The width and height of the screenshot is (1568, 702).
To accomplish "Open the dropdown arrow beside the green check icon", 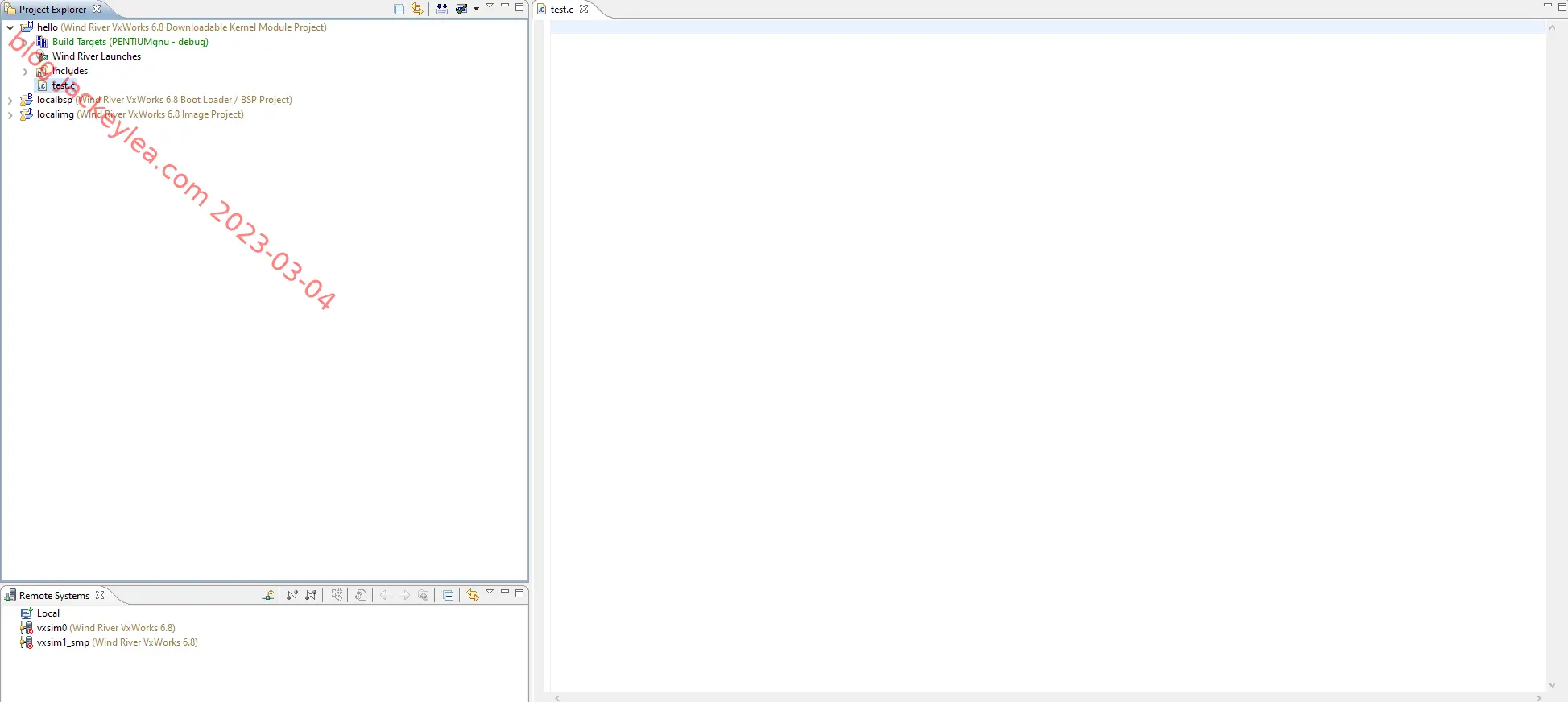I will pos(476,9).
